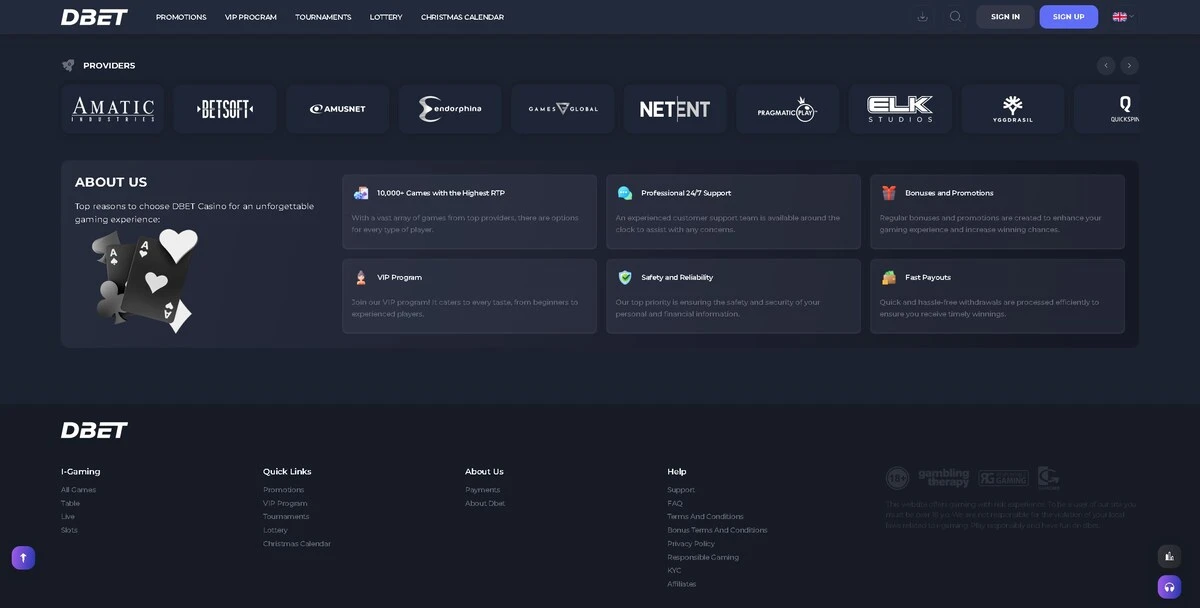The width and height of the screenshot is (1200, 608).
Task: Click the Professional 24/7 Support chat icon
Action: (x=625, y=193)
